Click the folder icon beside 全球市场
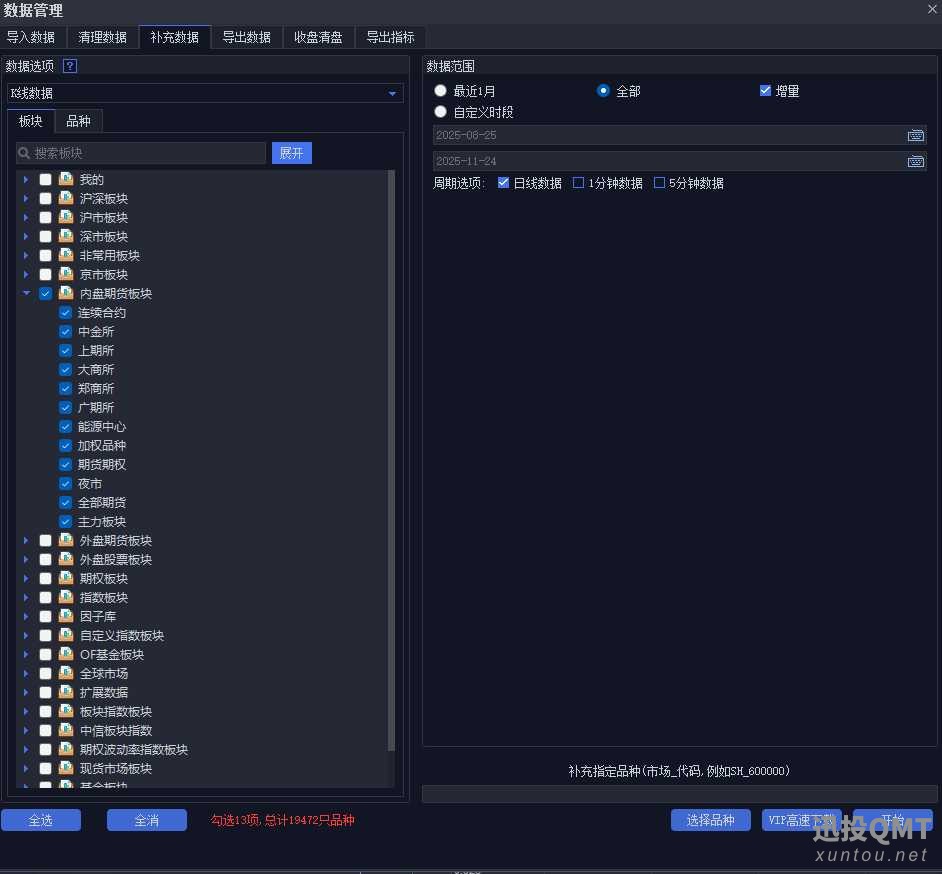 [x=66, y=673]
